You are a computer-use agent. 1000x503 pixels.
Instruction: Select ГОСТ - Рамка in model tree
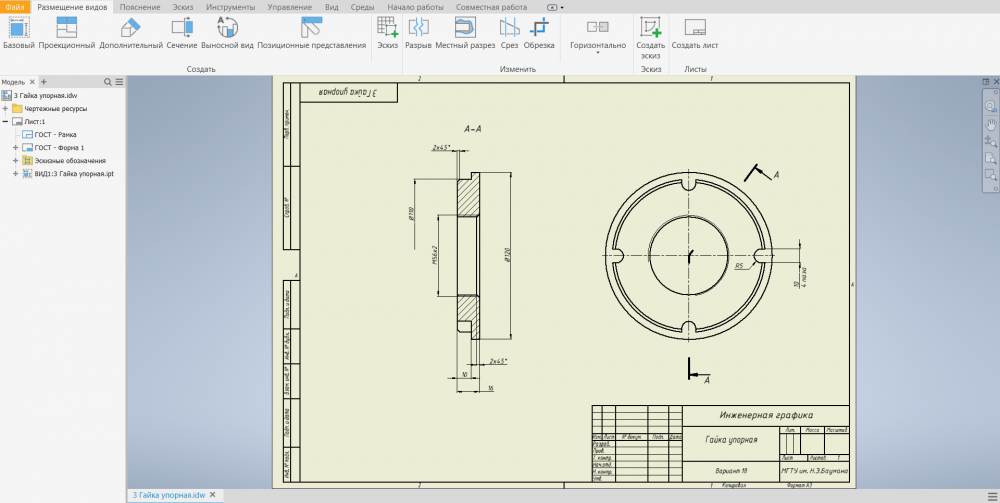click(55, 134)
